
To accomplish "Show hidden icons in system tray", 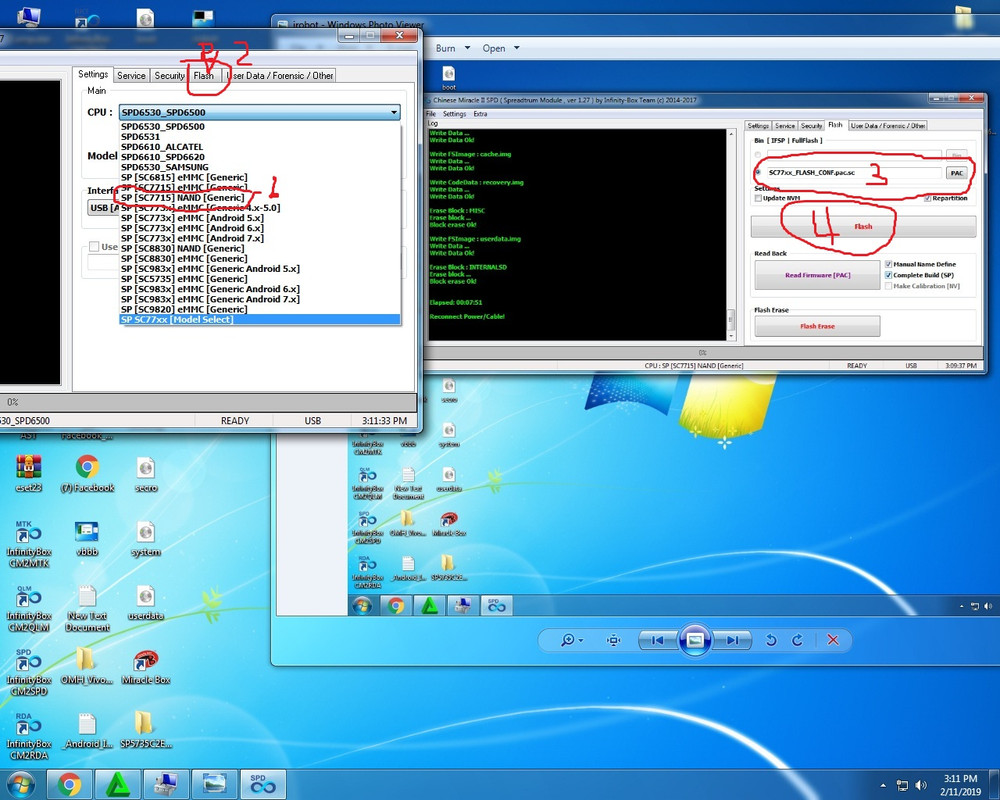I will [883, 785].
